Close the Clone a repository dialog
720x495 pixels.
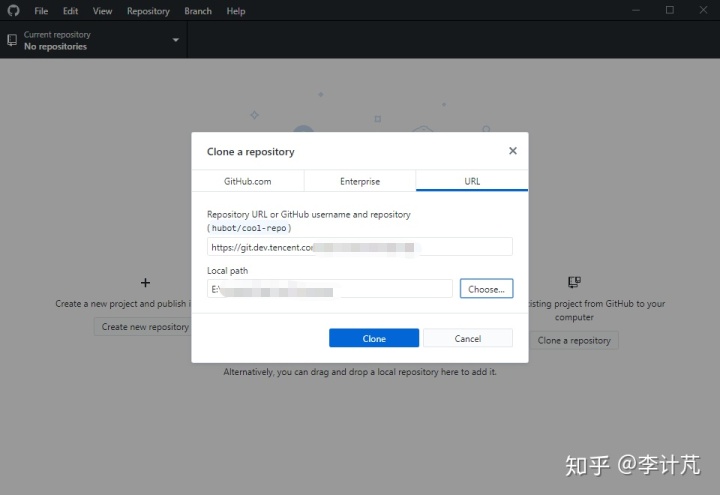513,151
